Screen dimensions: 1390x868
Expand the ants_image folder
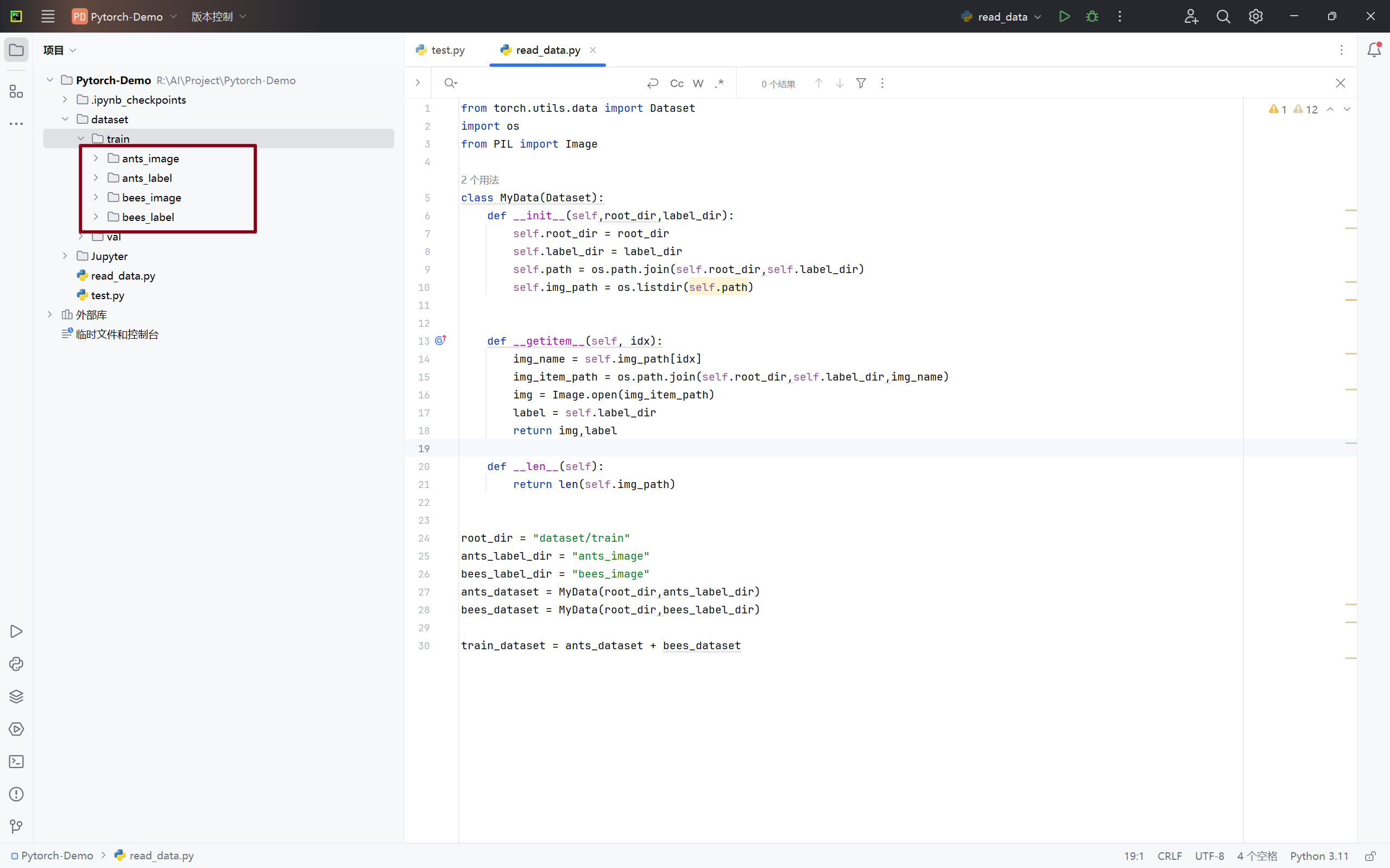96,159
